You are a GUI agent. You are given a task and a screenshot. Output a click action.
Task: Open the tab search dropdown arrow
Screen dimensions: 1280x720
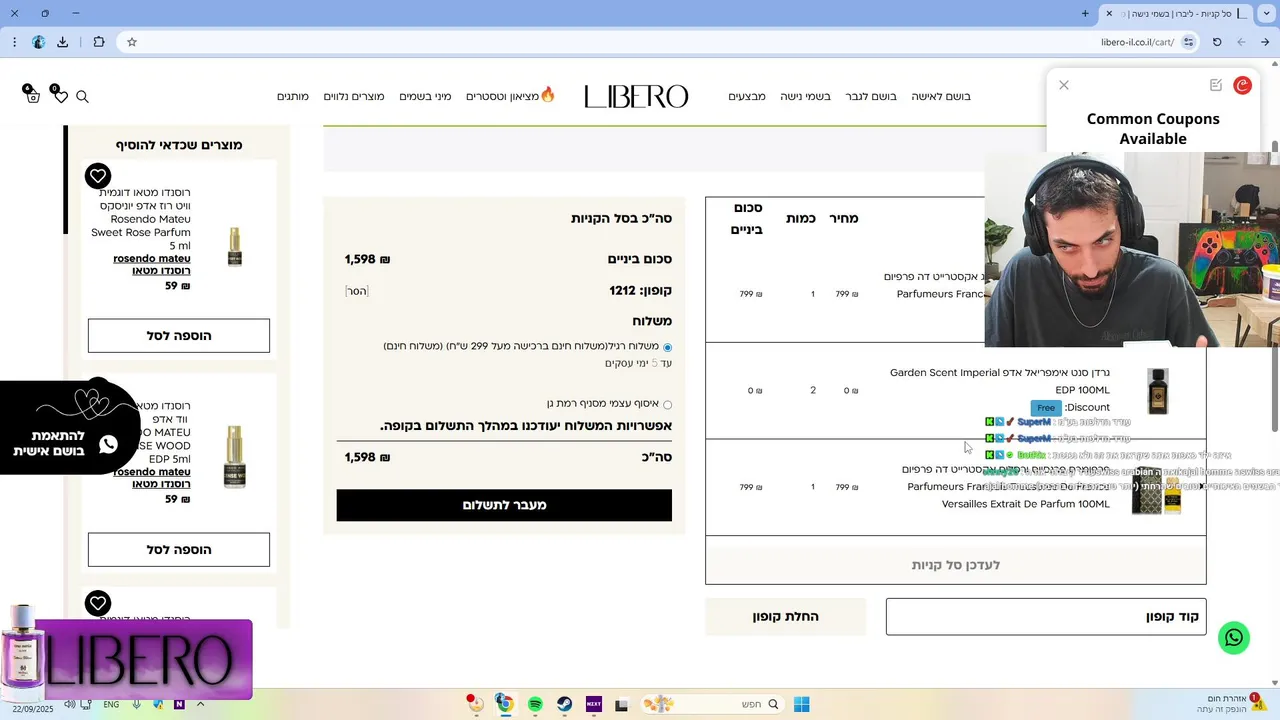[x=1267, y=13]
